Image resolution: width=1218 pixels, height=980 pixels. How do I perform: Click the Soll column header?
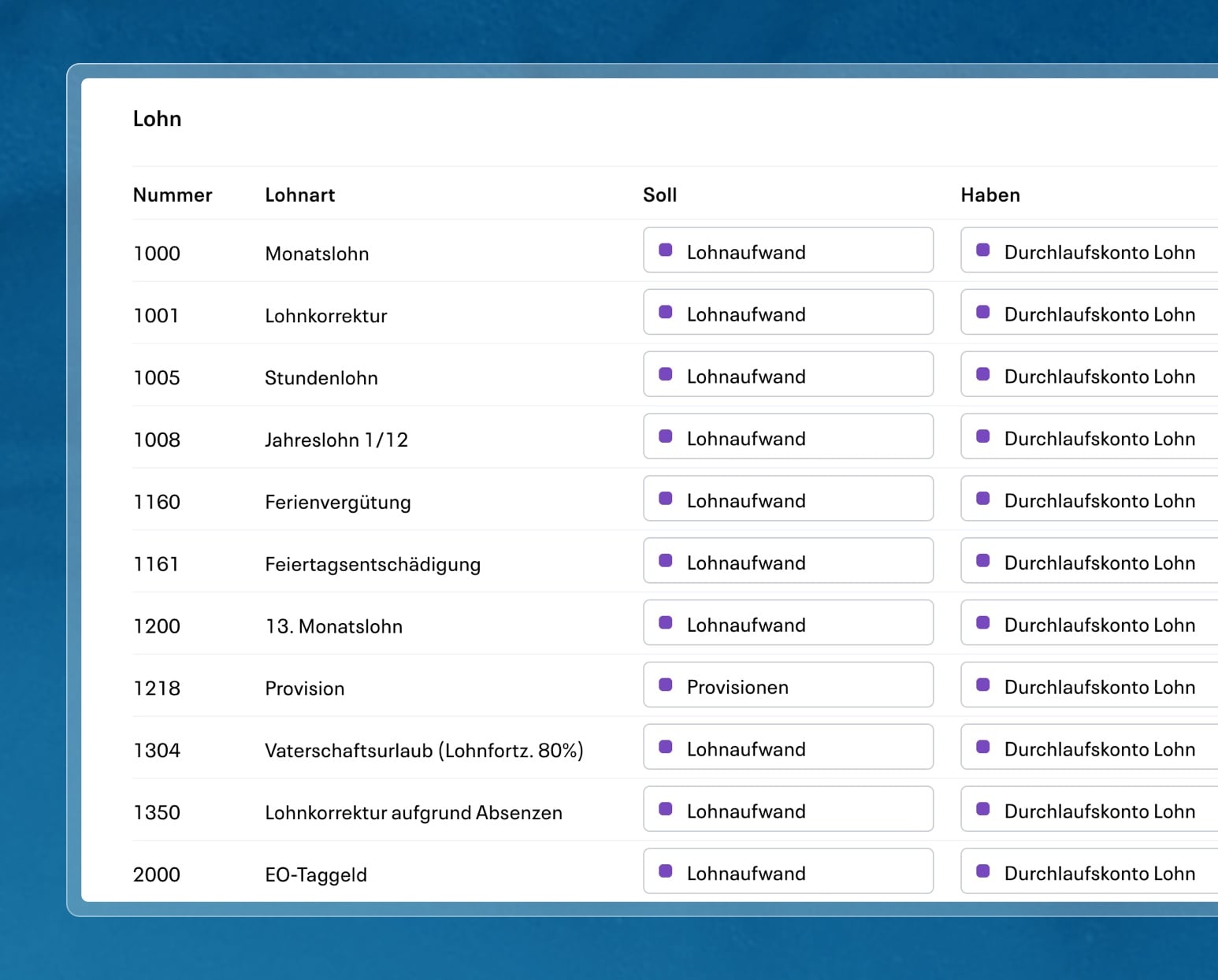660,195
